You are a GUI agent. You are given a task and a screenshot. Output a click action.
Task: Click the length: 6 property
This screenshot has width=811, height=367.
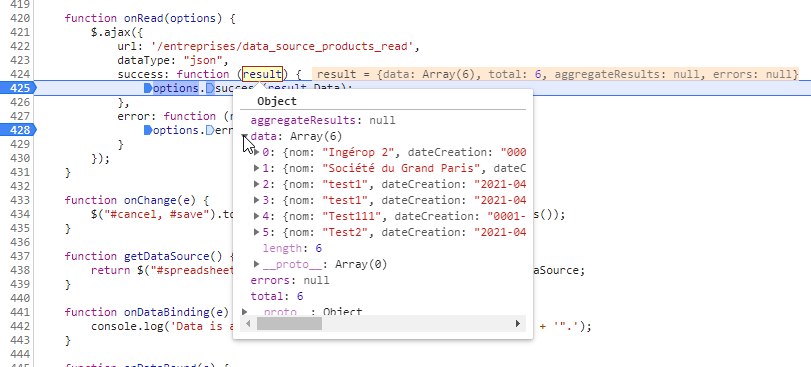(292, 249)
